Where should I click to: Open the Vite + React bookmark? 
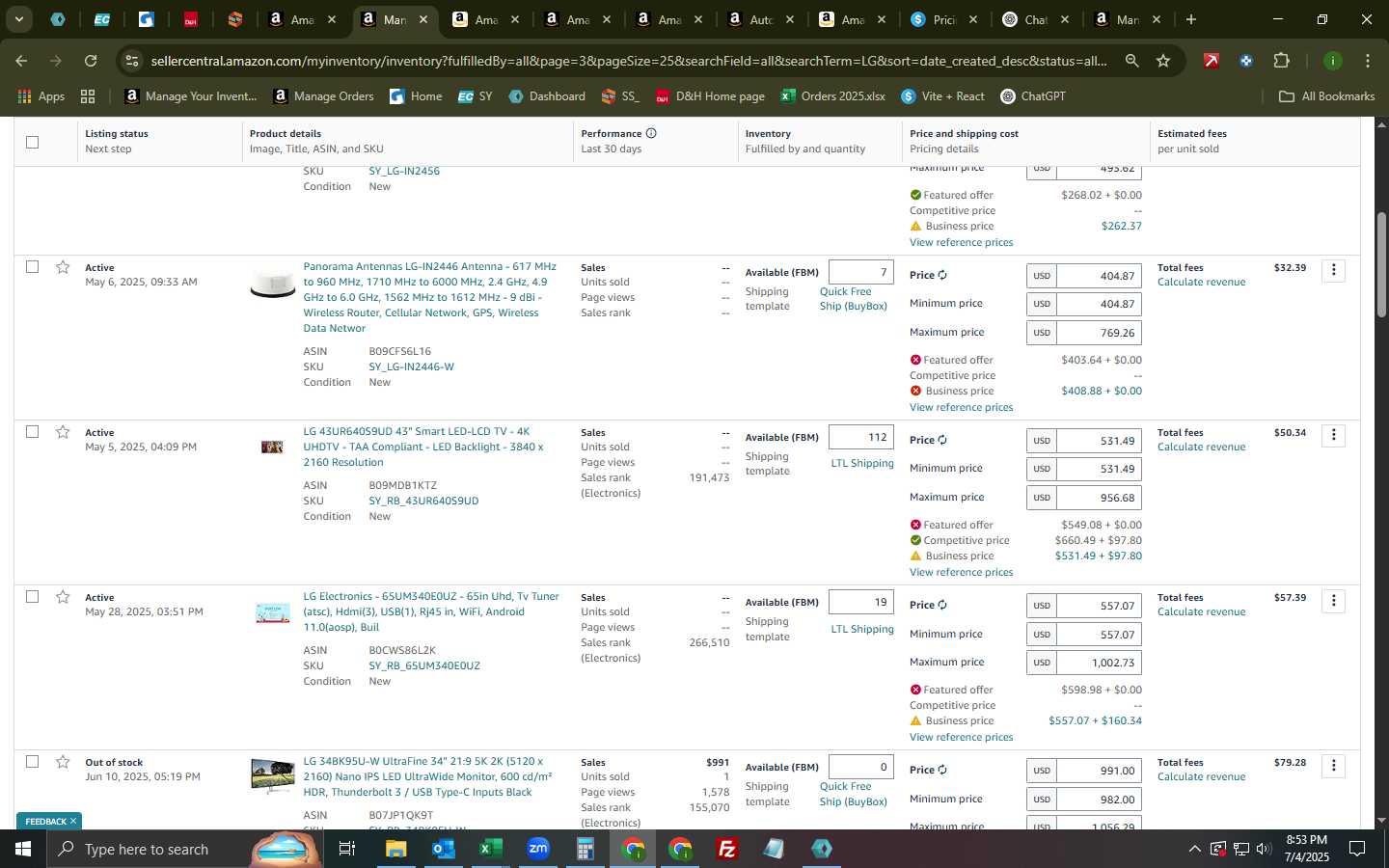click(942, 96)
